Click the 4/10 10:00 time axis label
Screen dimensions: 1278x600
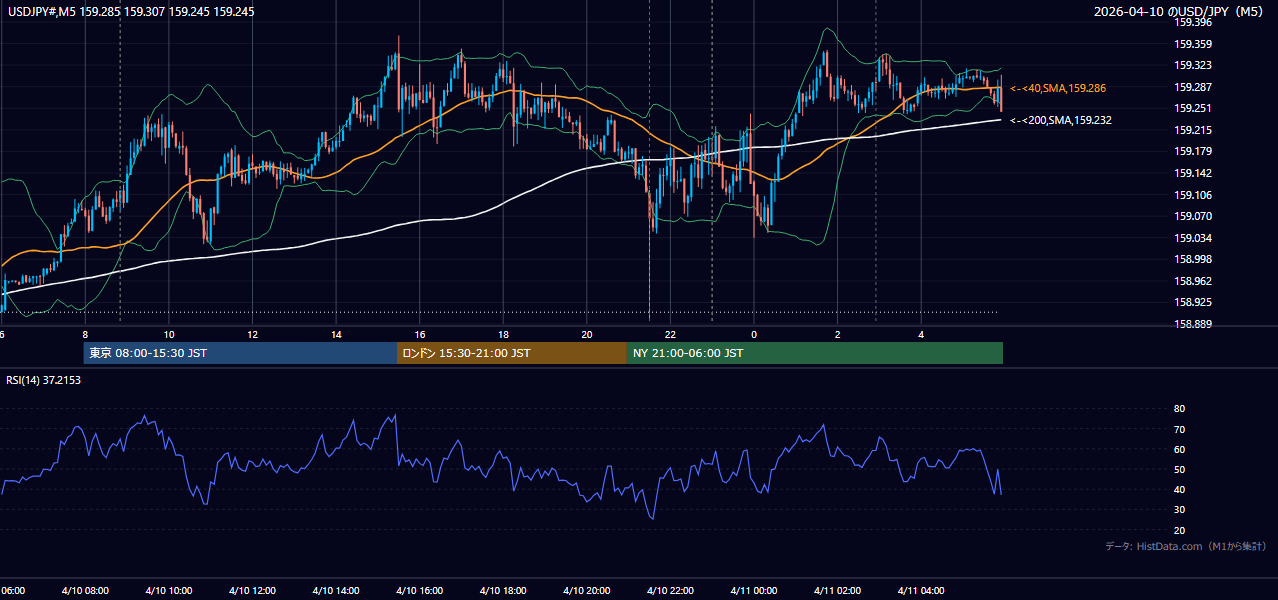(169, 591)
